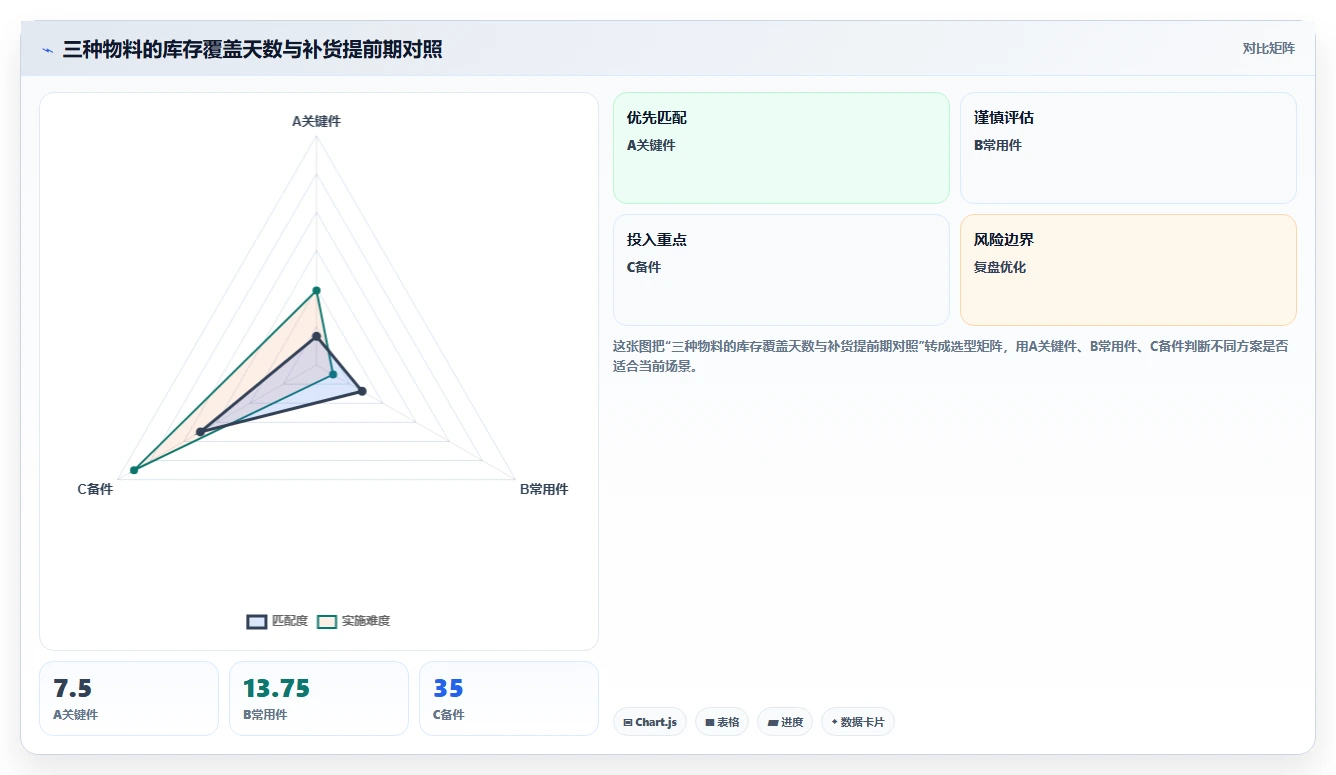Open the 谨慎评估 card
This screenshot has height=775, width=1336.
pos(1128,148)
